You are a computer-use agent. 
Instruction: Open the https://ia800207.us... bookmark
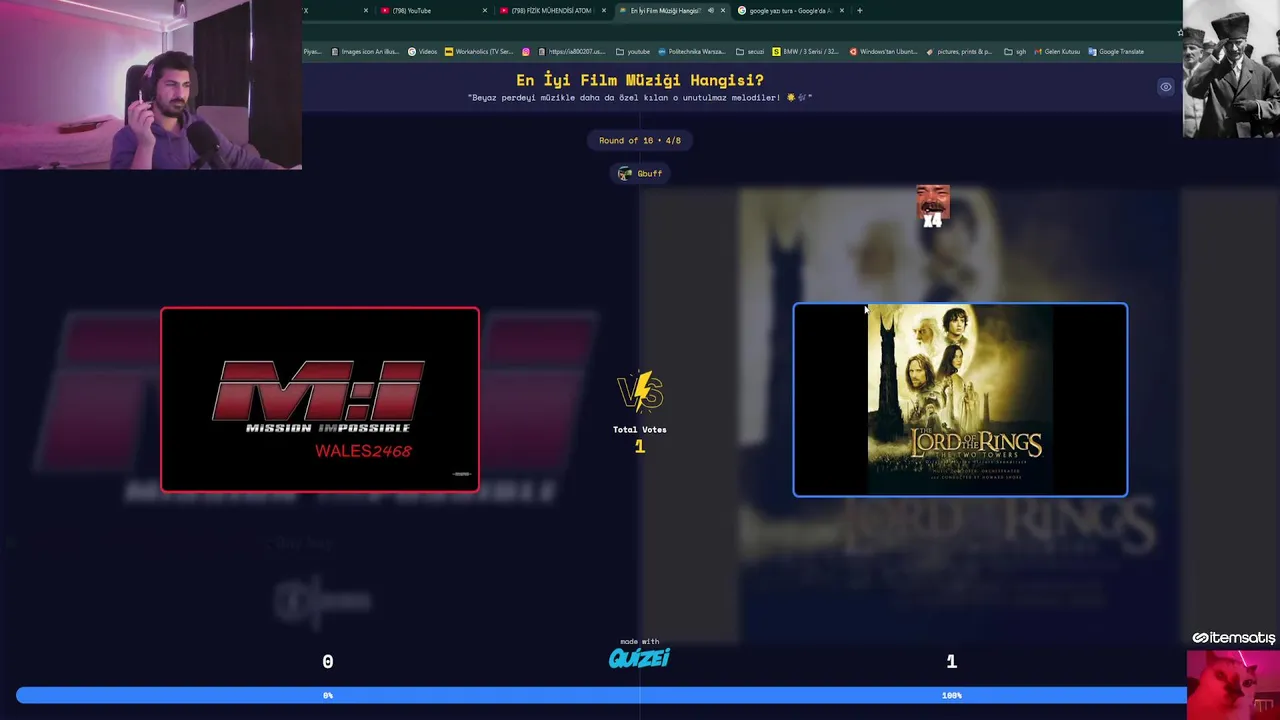(572, 52)
